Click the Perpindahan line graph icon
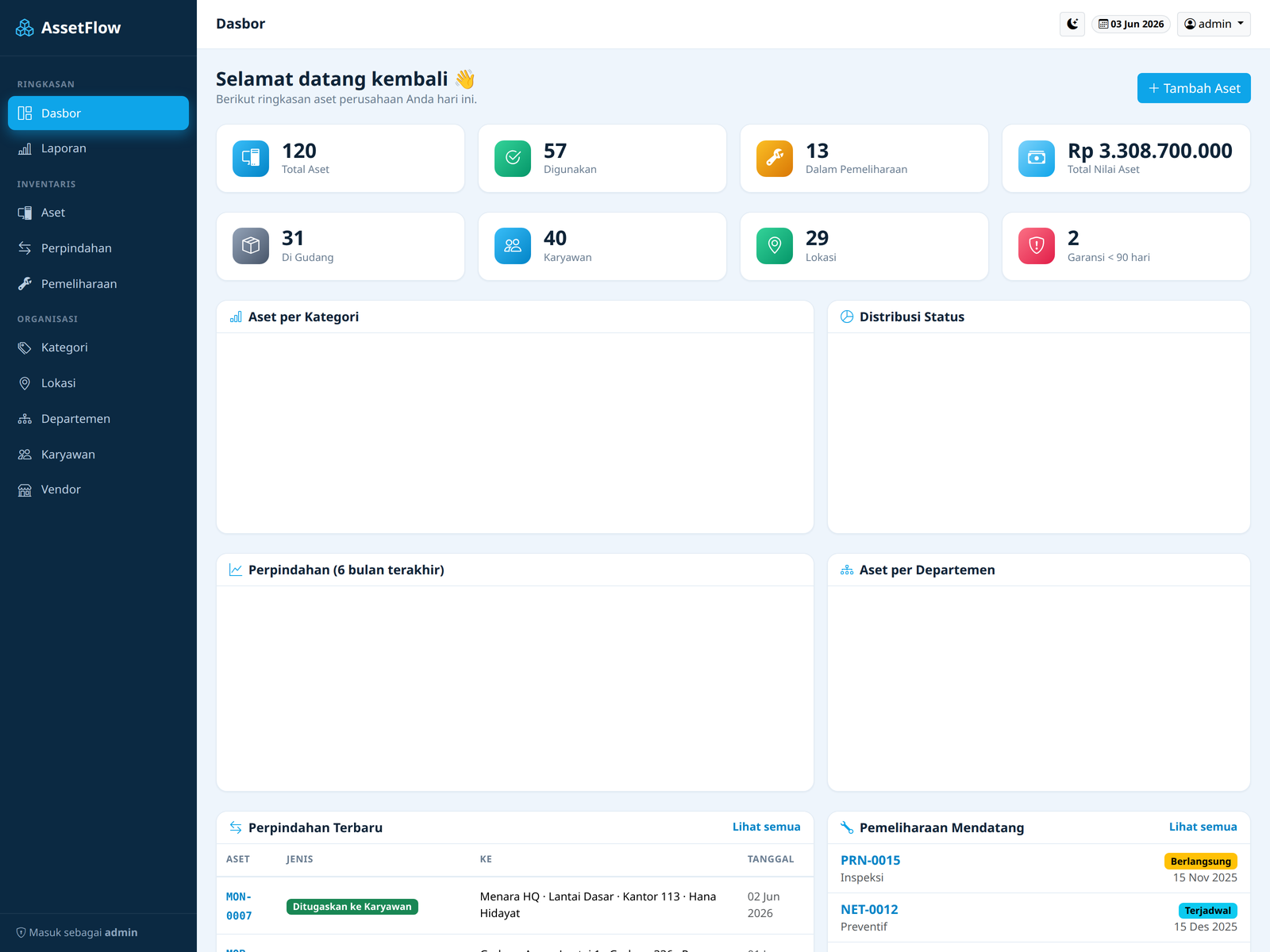1270x952 pixels. pyautogui.click(x=236, y=570)
